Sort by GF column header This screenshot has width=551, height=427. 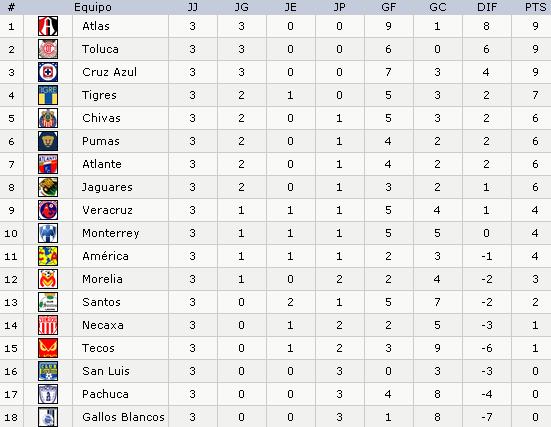click(388, 7)
